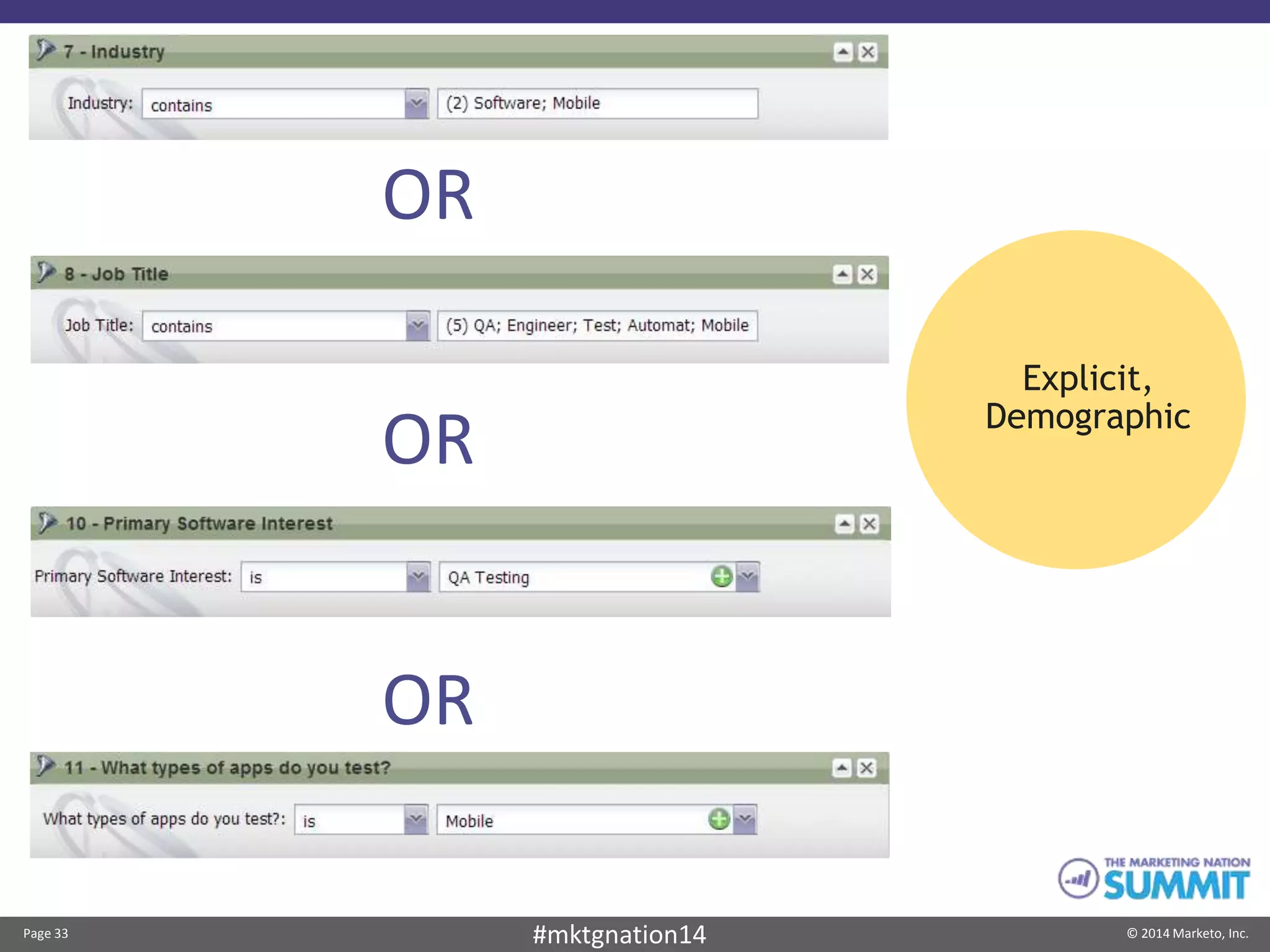Collapse the 10 - Primary Software Interest panel
Screen dimensions: 1270x952
(845, 524)
